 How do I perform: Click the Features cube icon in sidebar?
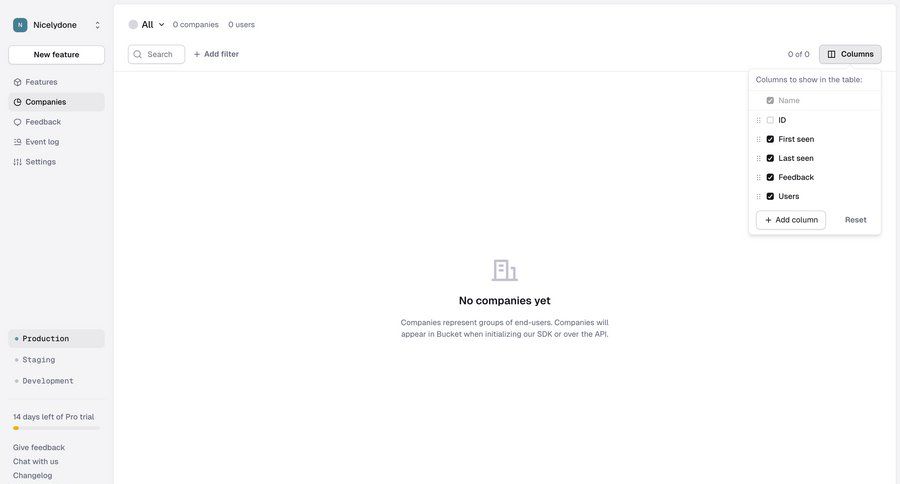pos(17,82)
